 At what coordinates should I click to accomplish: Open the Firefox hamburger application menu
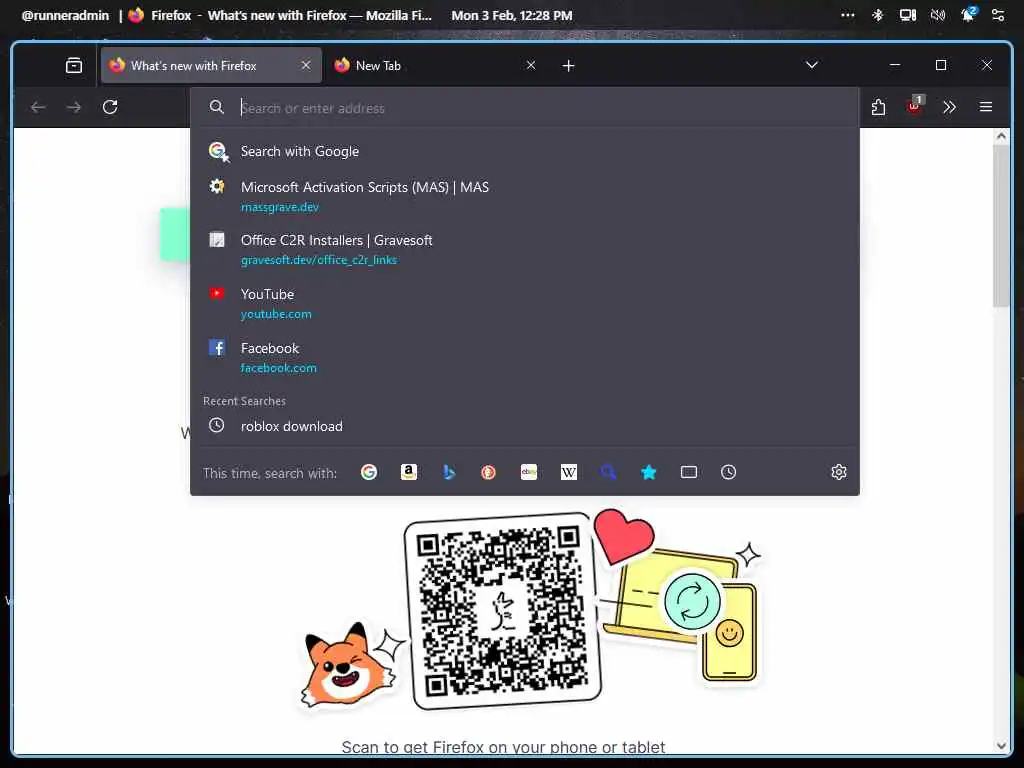click(986, 107)
